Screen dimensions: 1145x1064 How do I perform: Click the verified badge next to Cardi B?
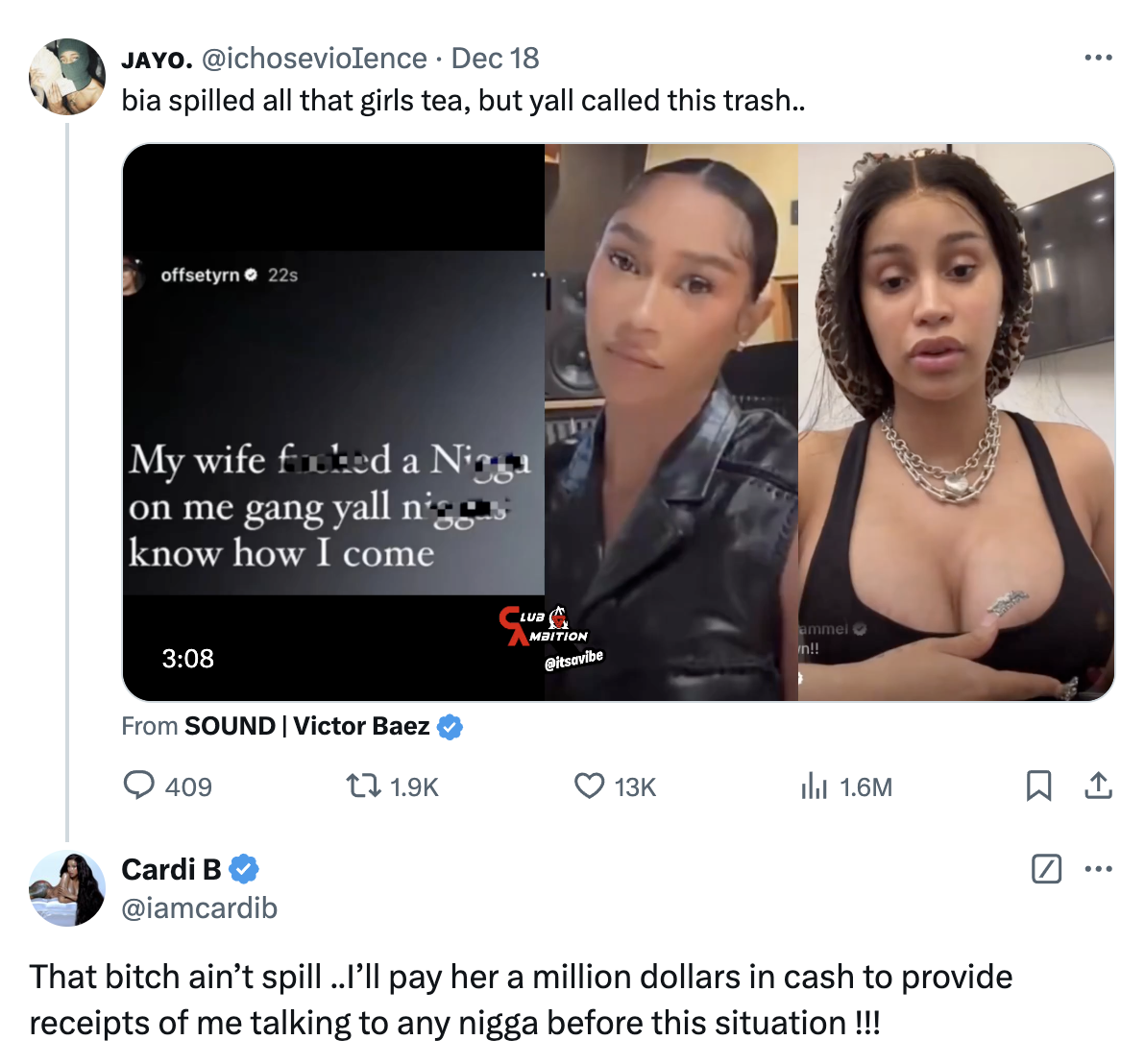point(244,869)
